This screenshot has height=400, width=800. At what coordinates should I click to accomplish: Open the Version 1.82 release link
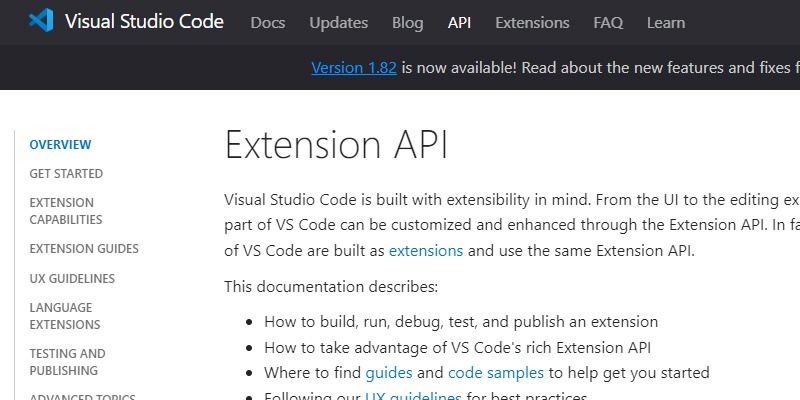pos(354,68)
